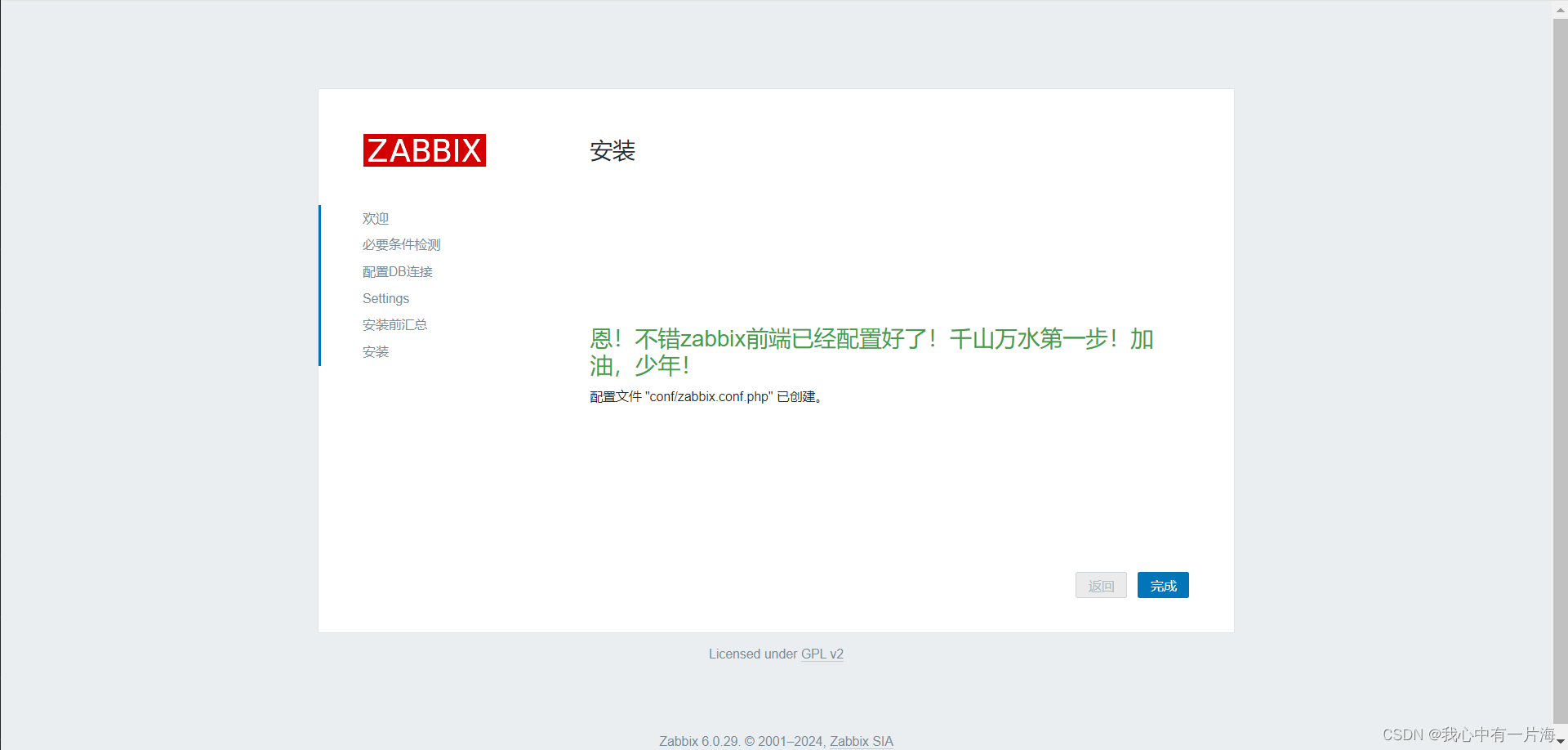Viewport: 1568px width, 750px height.
Task: Click the 安装 page heading
Action: pos(612,150)
